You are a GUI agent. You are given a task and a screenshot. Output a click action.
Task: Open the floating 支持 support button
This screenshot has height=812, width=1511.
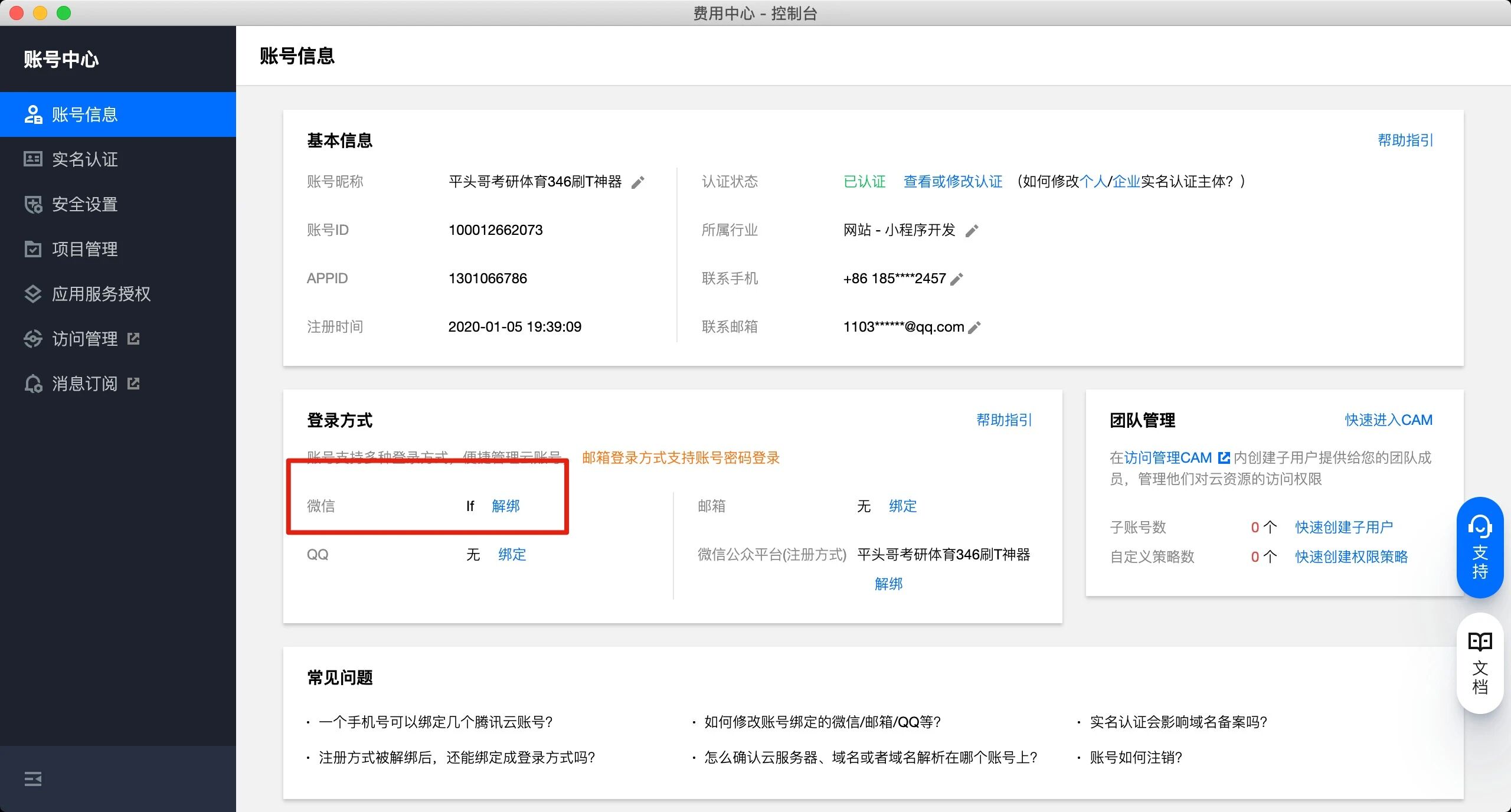pyautogui.click(x=1480, y=547)
